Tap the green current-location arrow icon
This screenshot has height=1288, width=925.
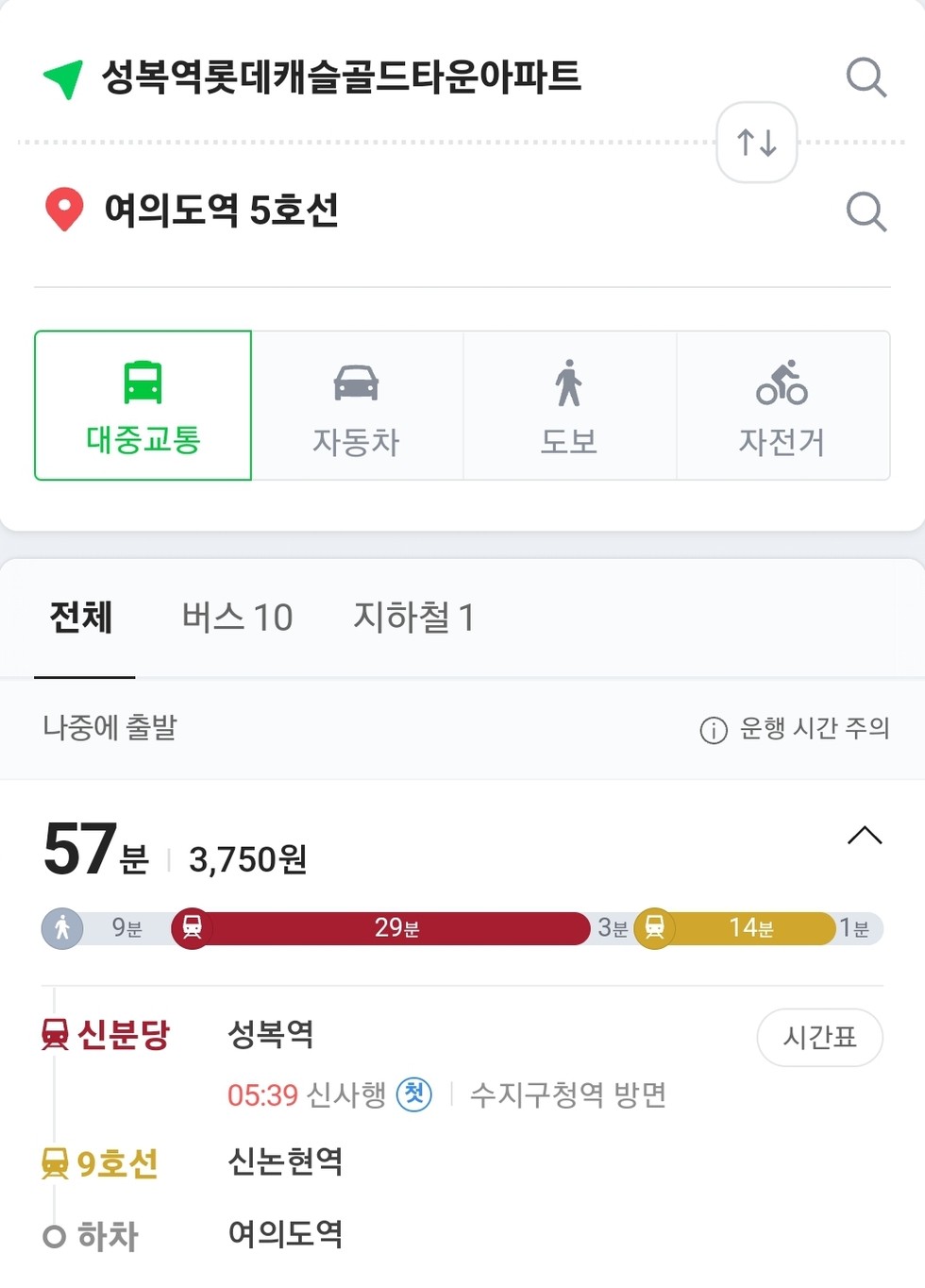[x=63, y=78]
